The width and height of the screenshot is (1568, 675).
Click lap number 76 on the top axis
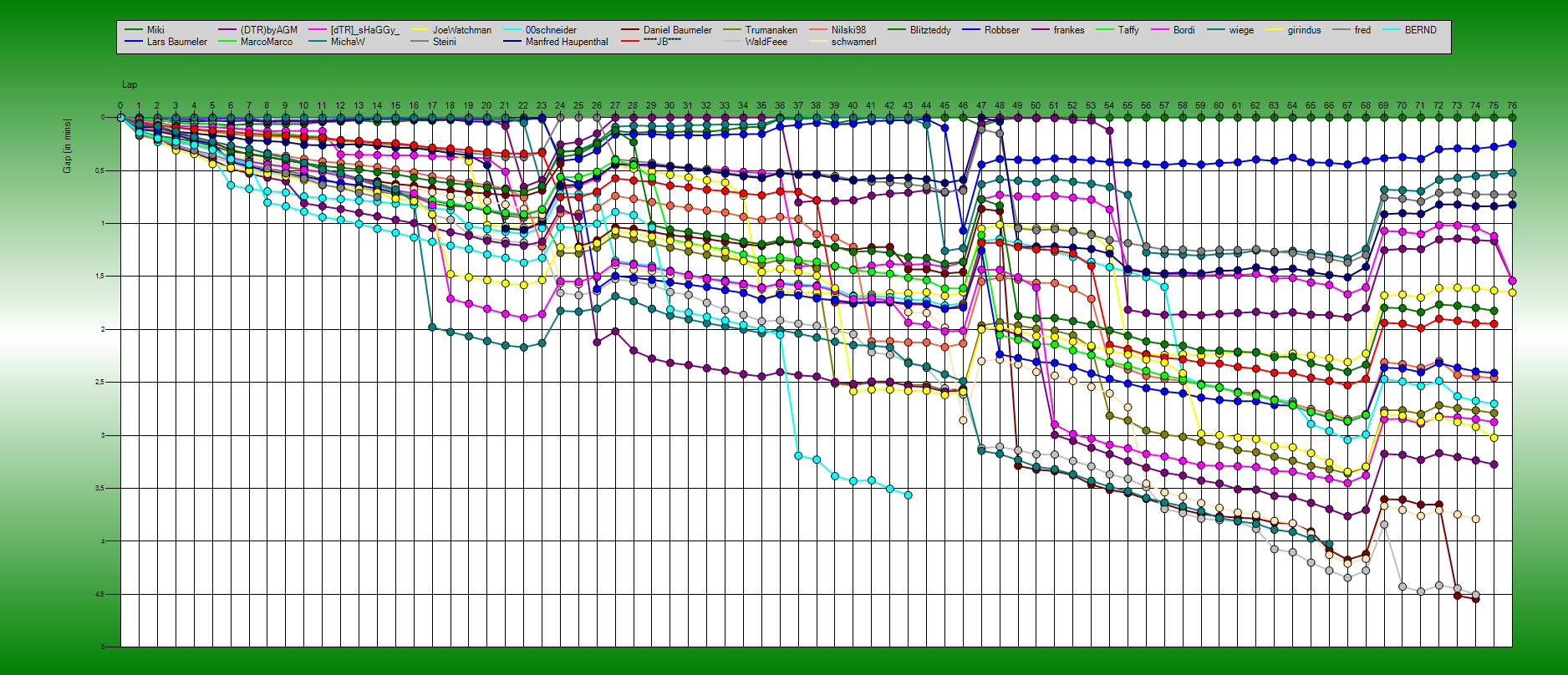1512,106
